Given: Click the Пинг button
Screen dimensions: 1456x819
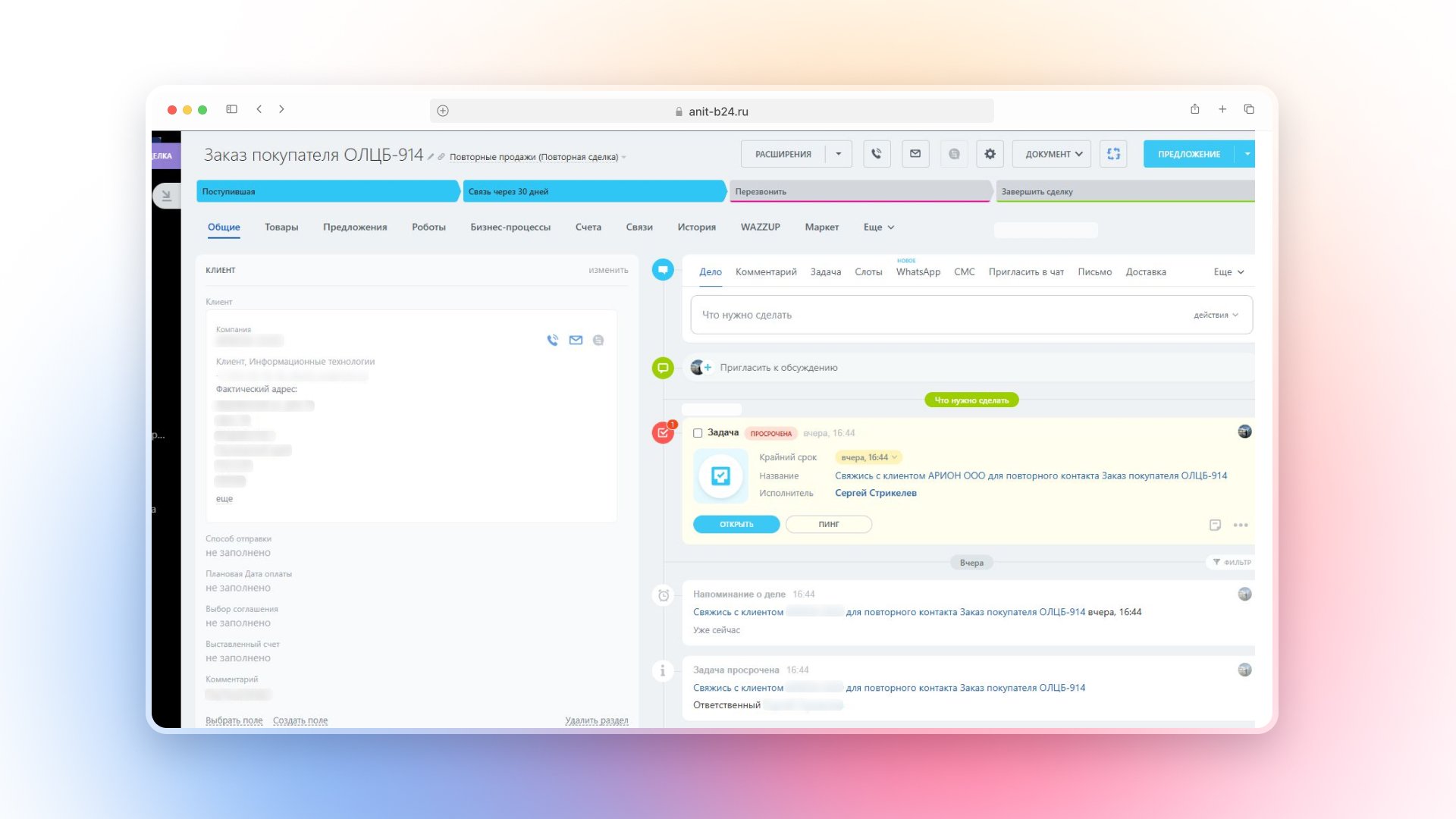Looking at the screenshot, I should (x=828, y=524).
